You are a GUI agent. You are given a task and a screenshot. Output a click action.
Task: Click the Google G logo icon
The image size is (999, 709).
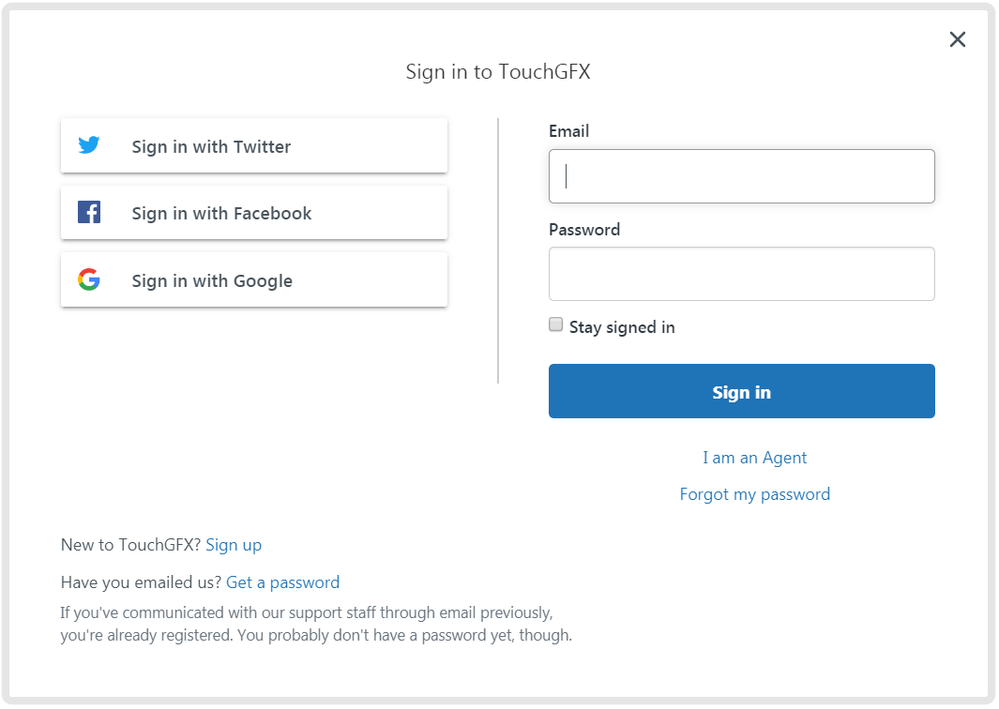coord(89,280)
